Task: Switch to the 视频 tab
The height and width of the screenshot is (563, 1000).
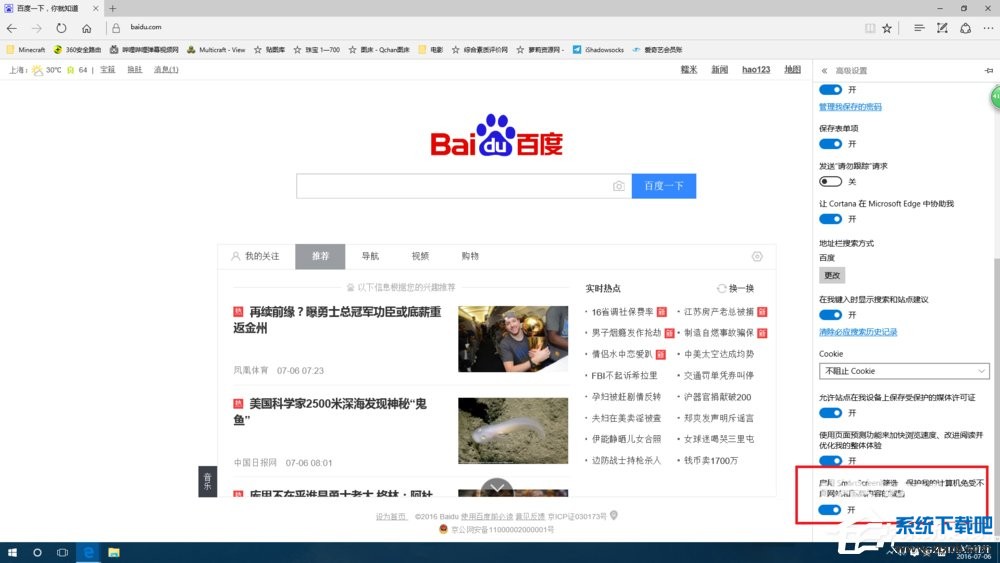Action: pos(420,256)
